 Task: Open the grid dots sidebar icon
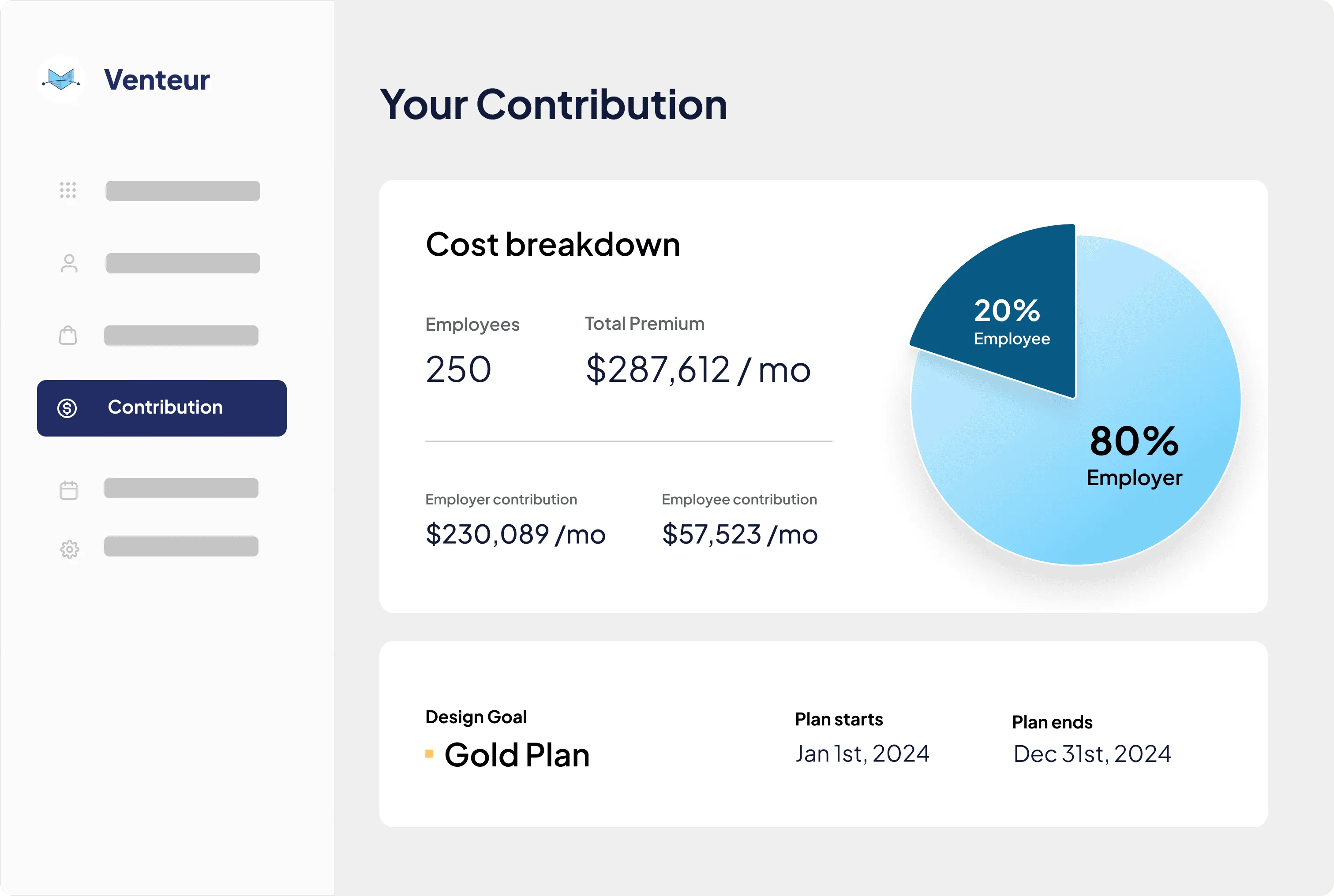68,190
